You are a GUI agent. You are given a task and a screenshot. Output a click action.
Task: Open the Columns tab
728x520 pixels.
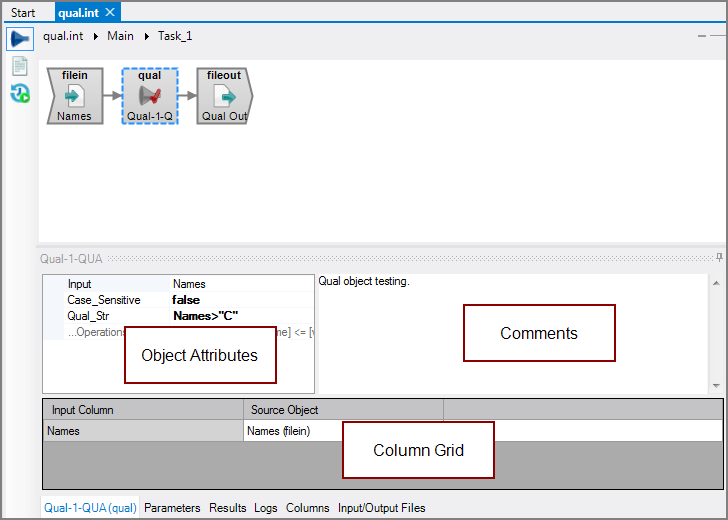[307, 508]
